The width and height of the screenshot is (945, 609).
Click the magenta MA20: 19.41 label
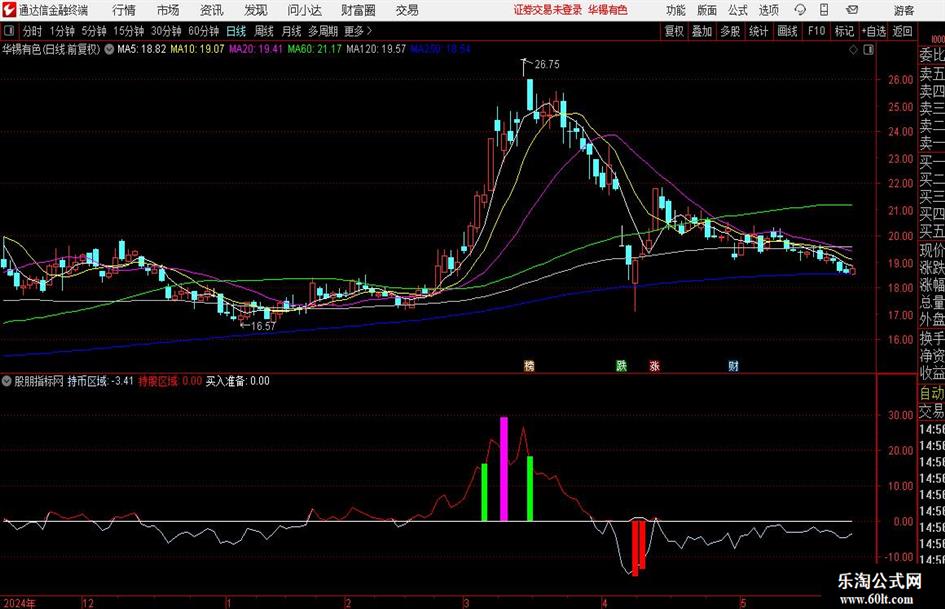tap(256, 49)
